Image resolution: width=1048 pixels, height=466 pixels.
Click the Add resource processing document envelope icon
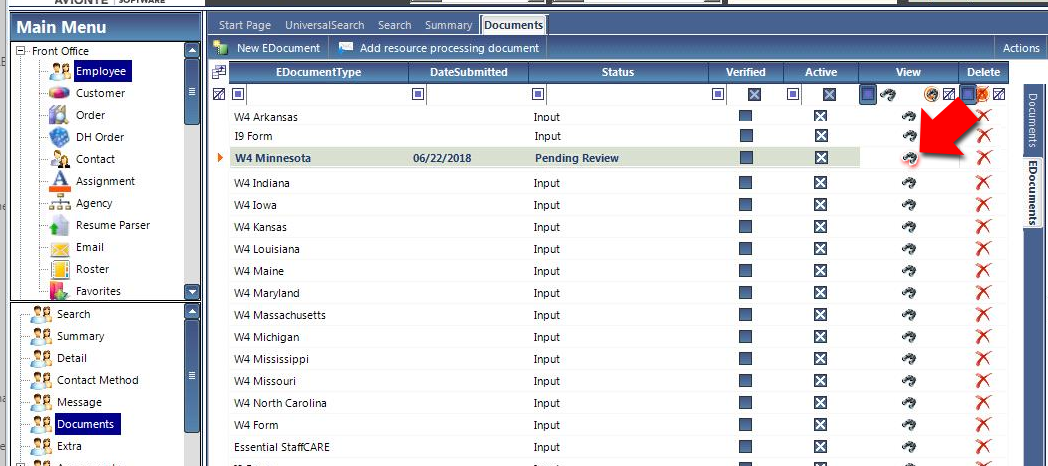[346, 48]
